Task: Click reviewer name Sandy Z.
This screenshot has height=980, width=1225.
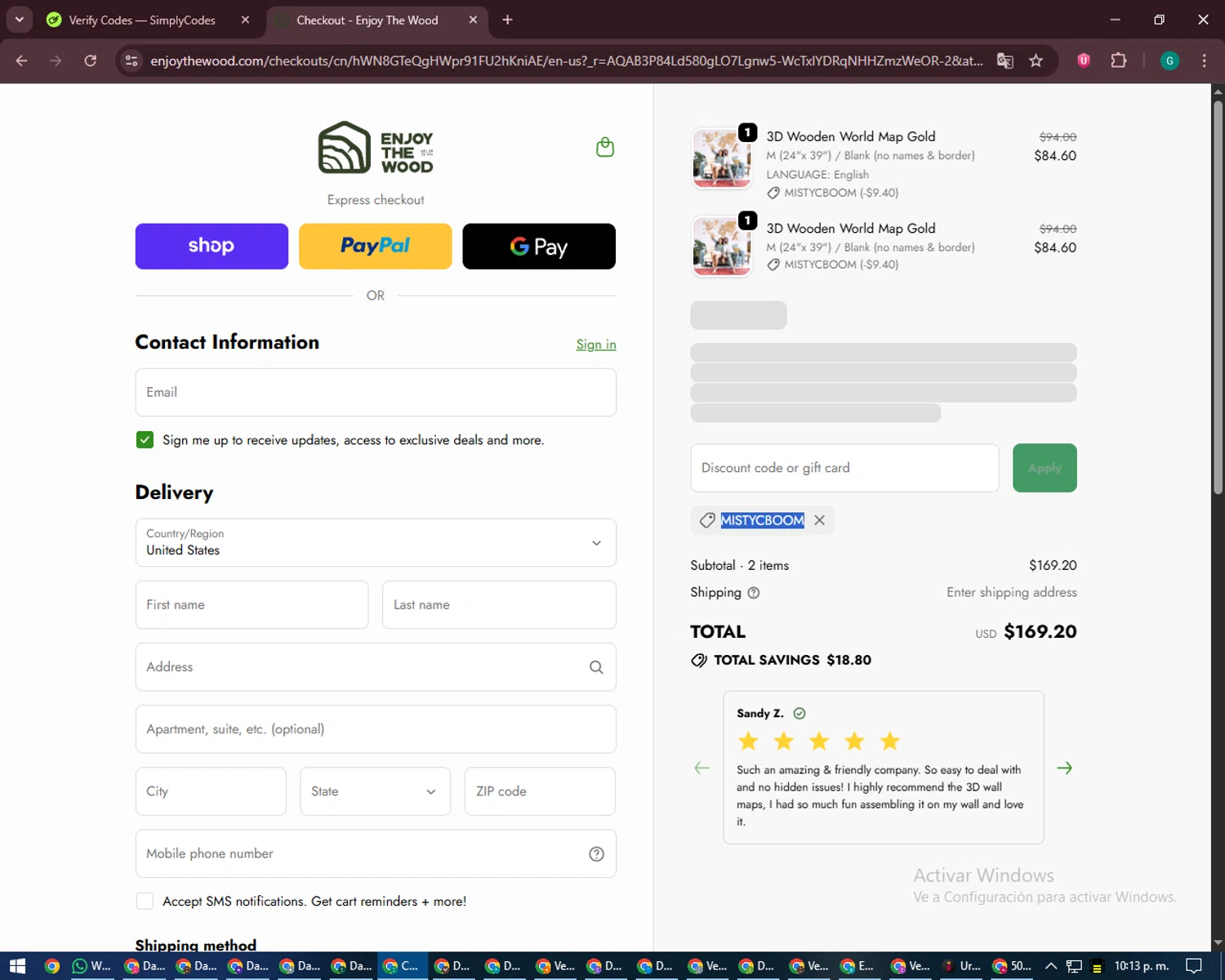Action: click(759, 713)
